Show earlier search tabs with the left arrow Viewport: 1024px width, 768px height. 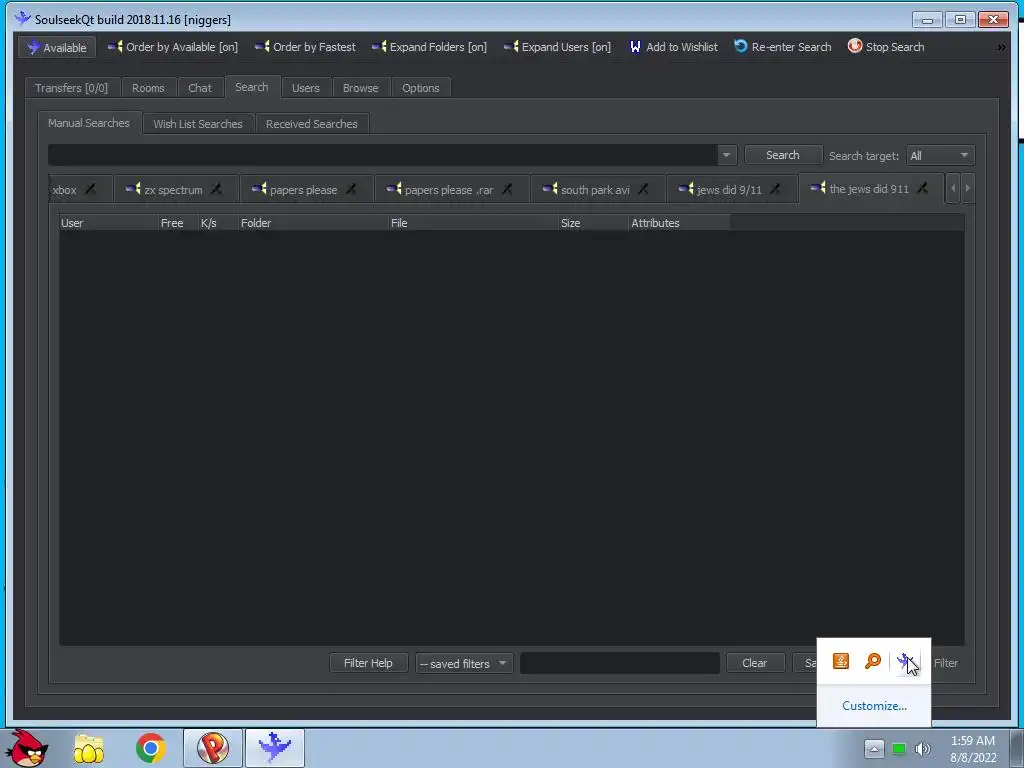coord(953,189)
